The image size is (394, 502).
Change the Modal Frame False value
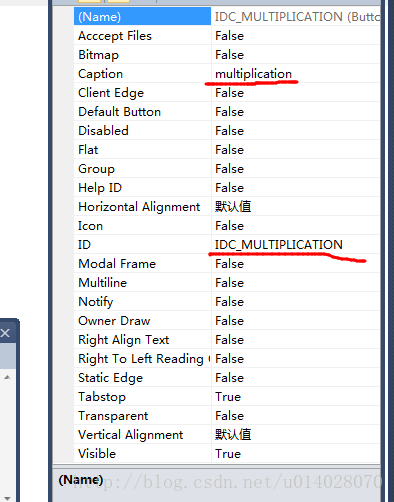296,264
